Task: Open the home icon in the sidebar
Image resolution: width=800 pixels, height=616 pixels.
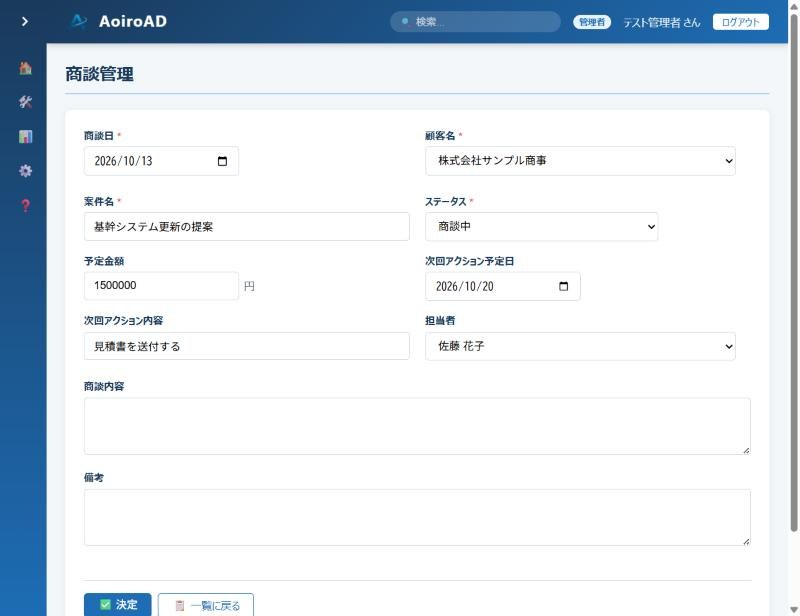Action: click(x=25, y=68)
